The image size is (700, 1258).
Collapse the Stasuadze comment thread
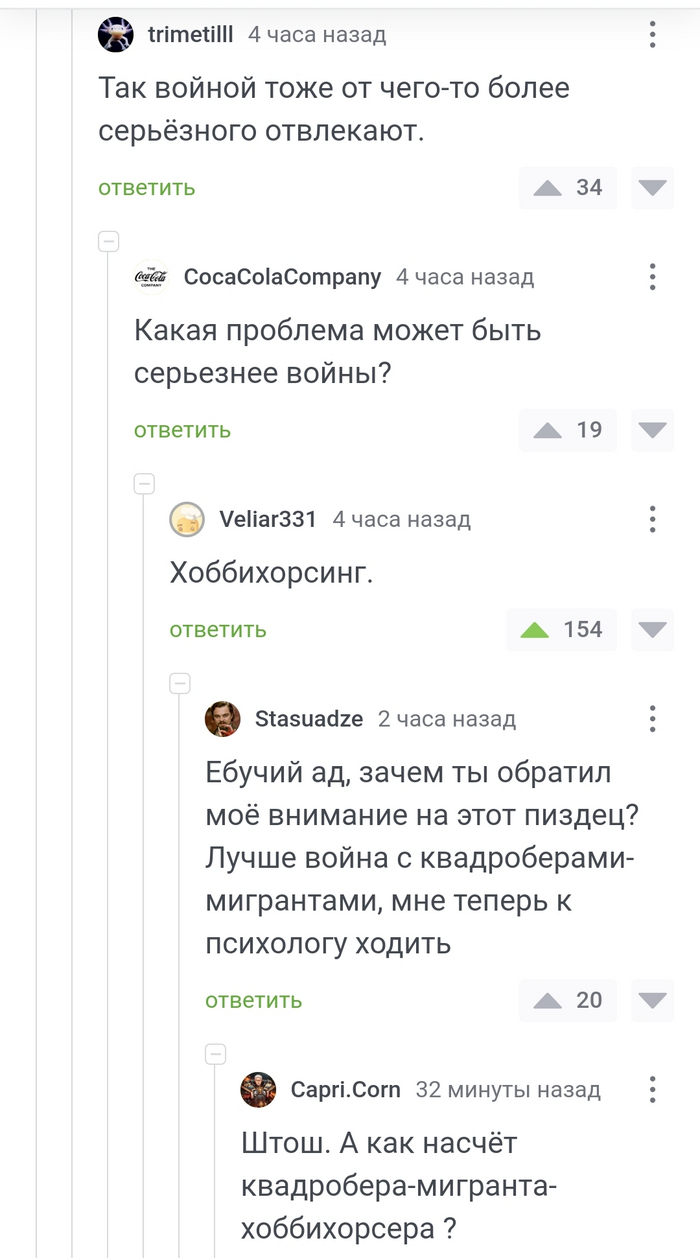180,683
